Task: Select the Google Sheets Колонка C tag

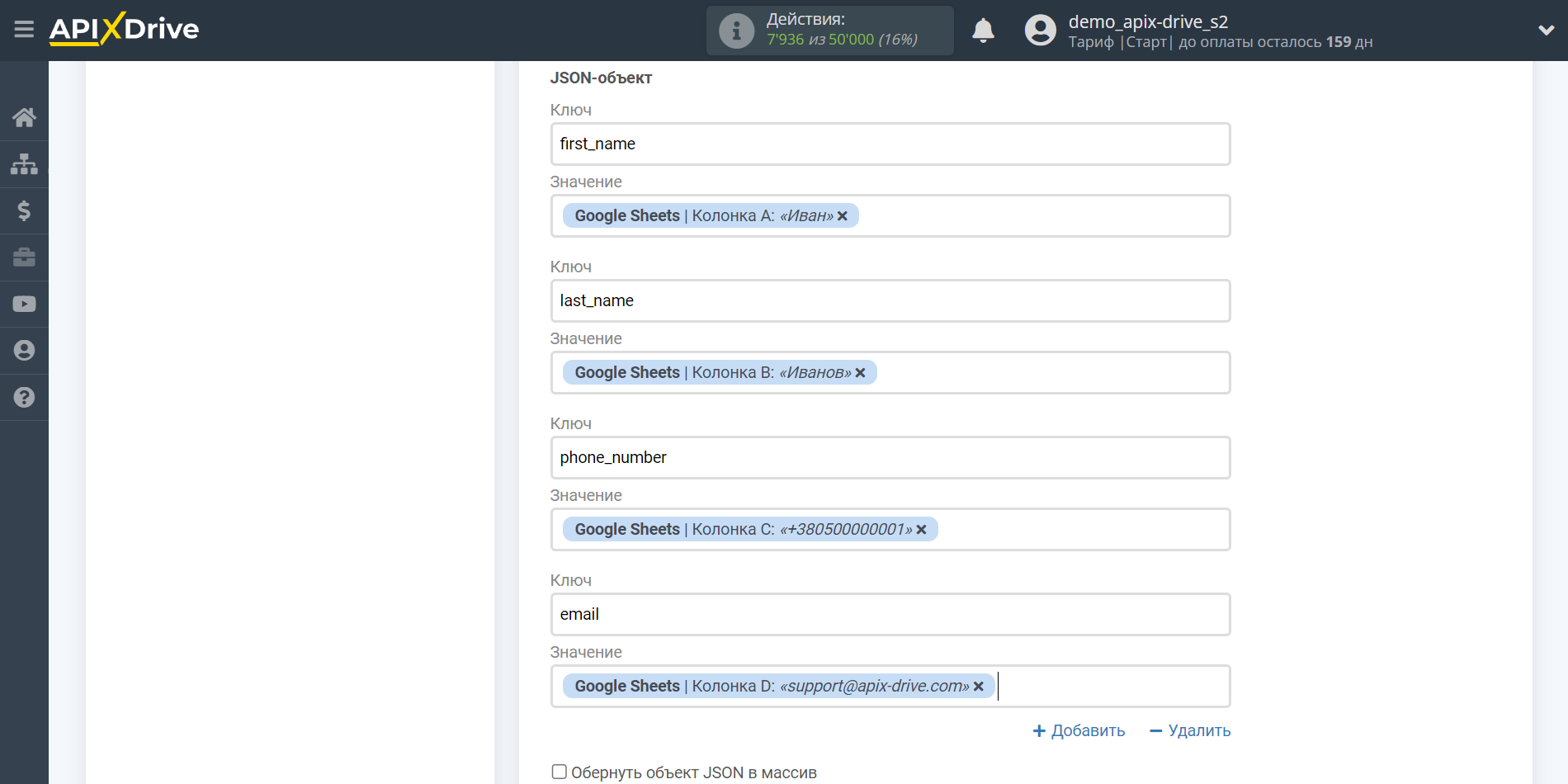Action: click(x=750, y=529)
